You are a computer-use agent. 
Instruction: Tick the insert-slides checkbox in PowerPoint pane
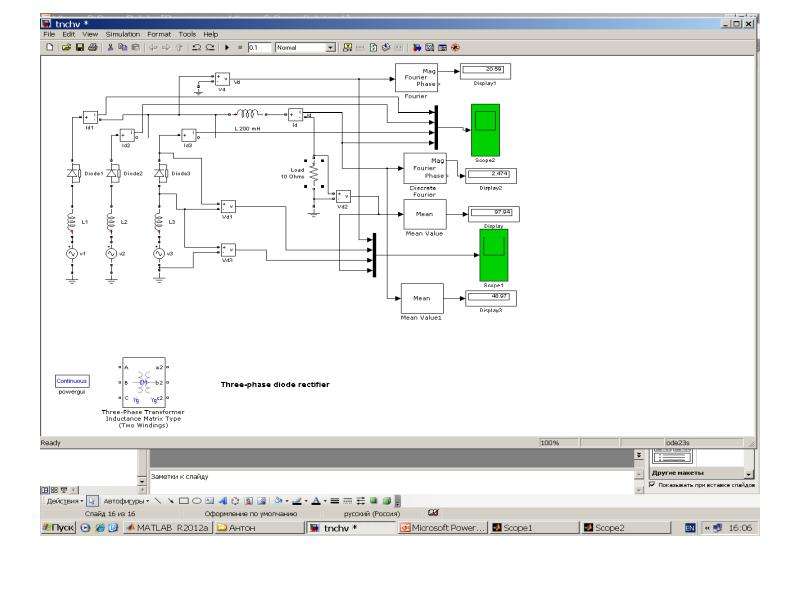(x=652, y=484)
